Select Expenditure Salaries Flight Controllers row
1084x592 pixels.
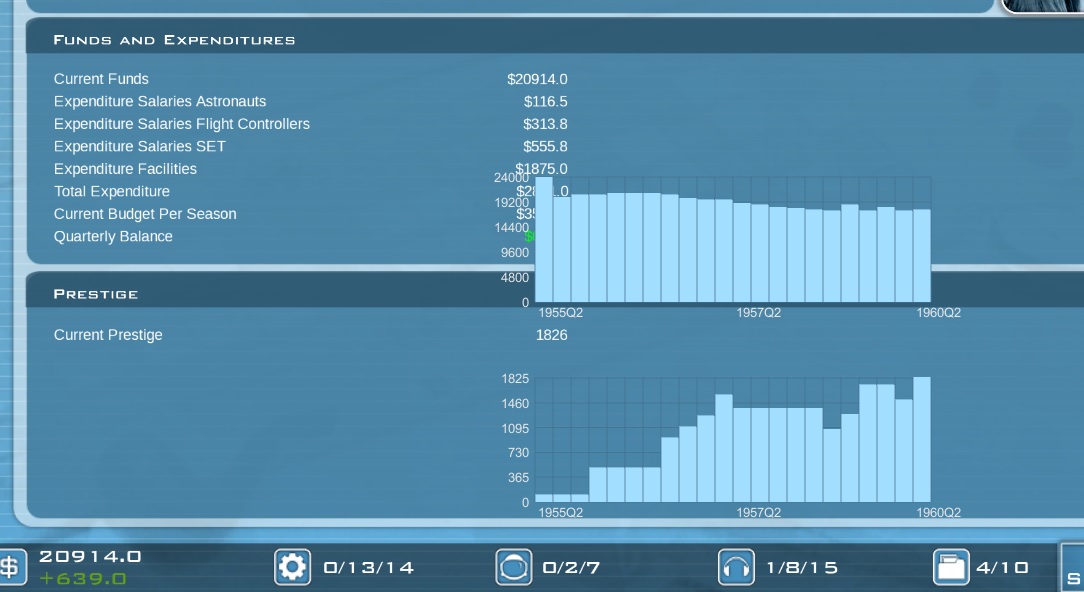[x=182, y=124]
